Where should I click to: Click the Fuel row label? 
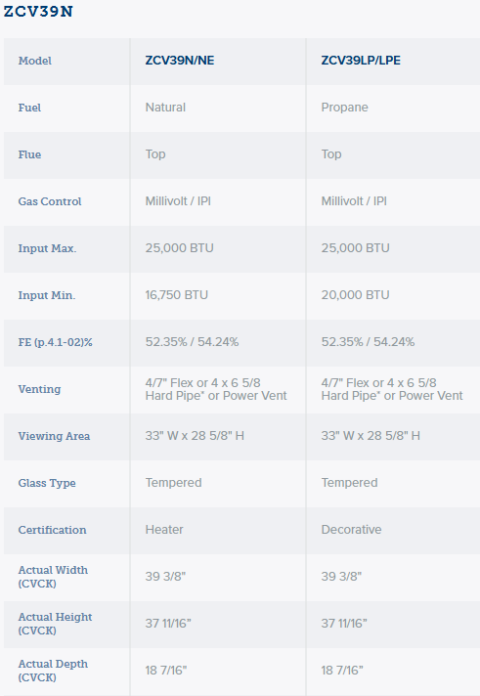point(29,108)
